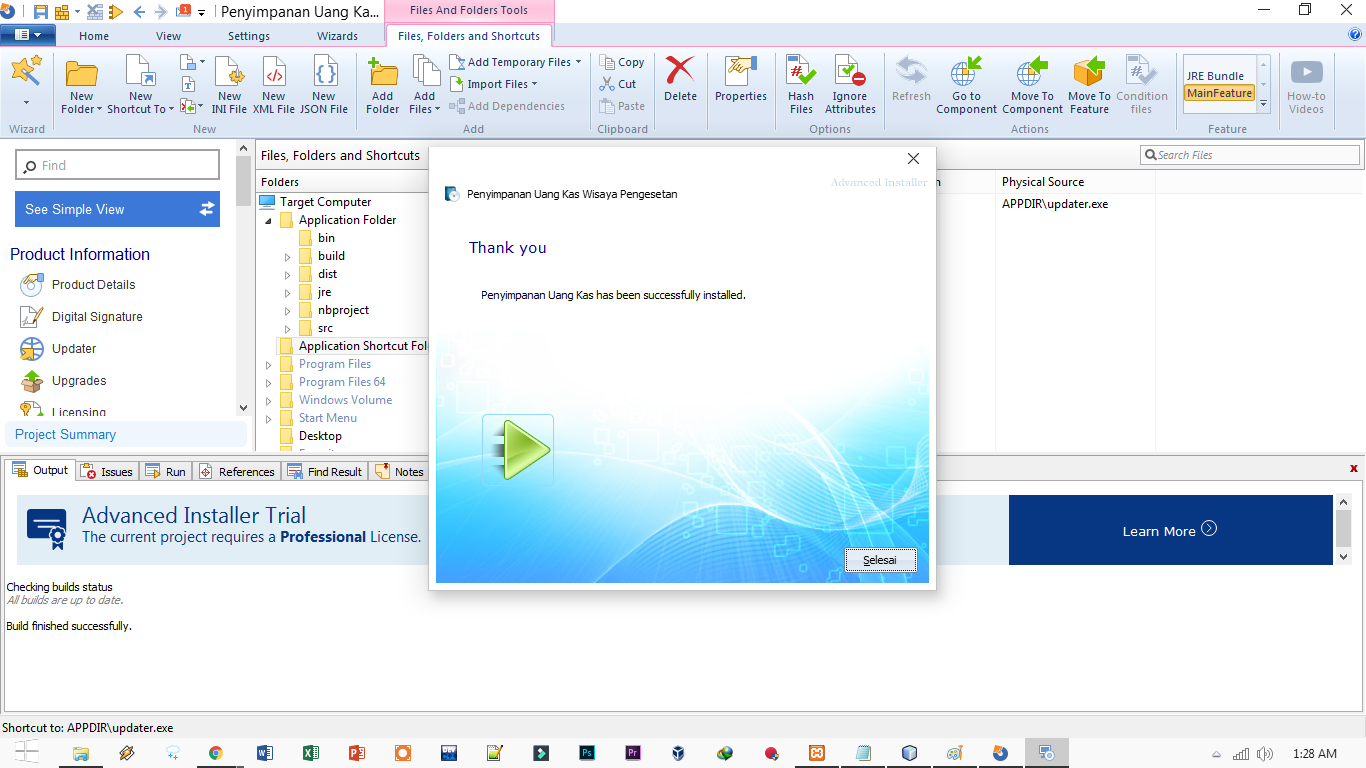Click the Move To Component icon
The width and height of the screenshot is (1366, 768).
(x=1030, y=72)
